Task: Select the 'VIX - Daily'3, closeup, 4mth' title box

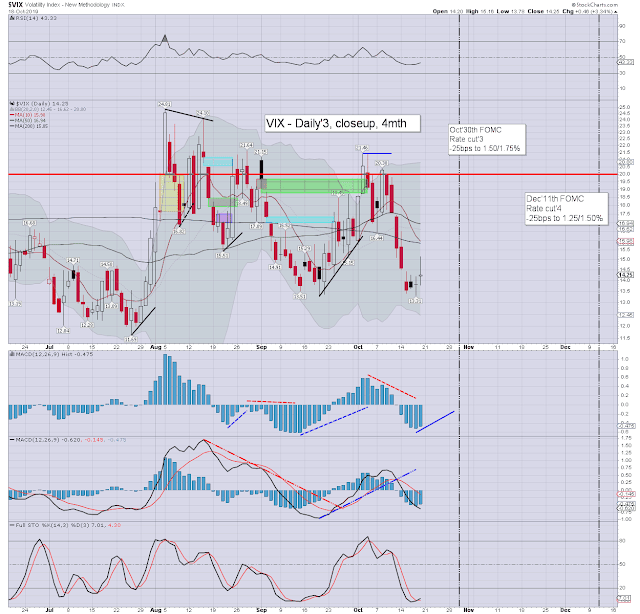Action: [x=342, y=123]
